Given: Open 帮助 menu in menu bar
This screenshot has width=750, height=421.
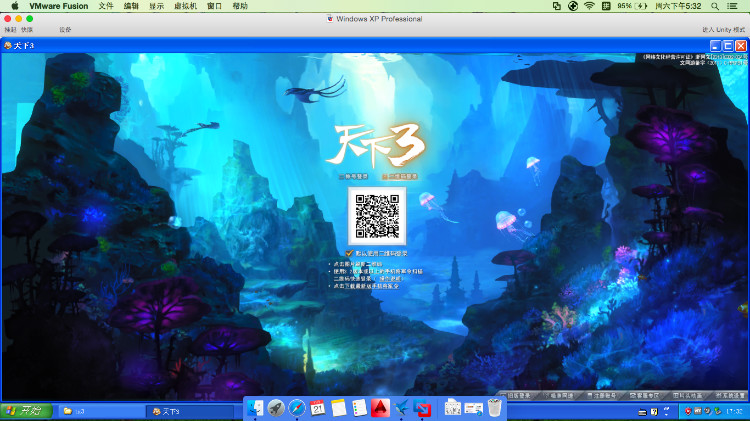Looking at the screenshot, I should [240, 6].
